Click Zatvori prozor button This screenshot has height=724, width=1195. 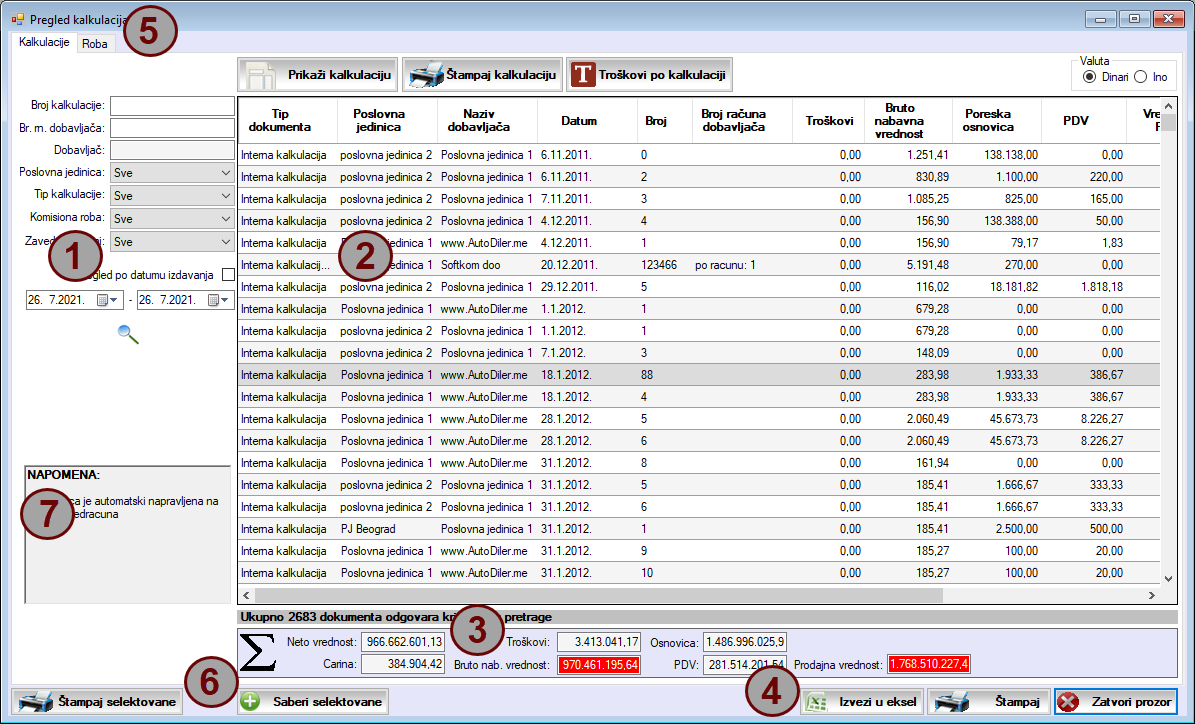pyautogui.click(x=1117, y=701)
